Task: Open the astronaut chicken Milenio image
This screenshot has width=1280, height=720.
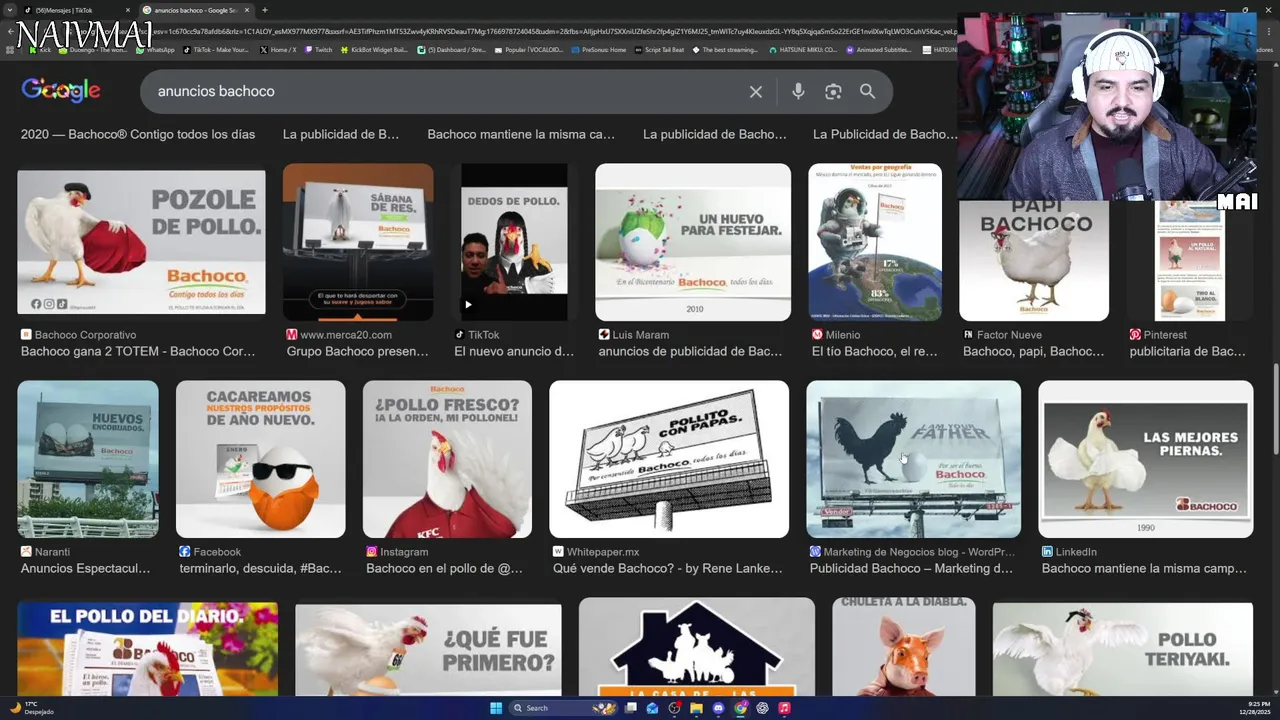Action: pyautogui.click(x=875, y=242)
